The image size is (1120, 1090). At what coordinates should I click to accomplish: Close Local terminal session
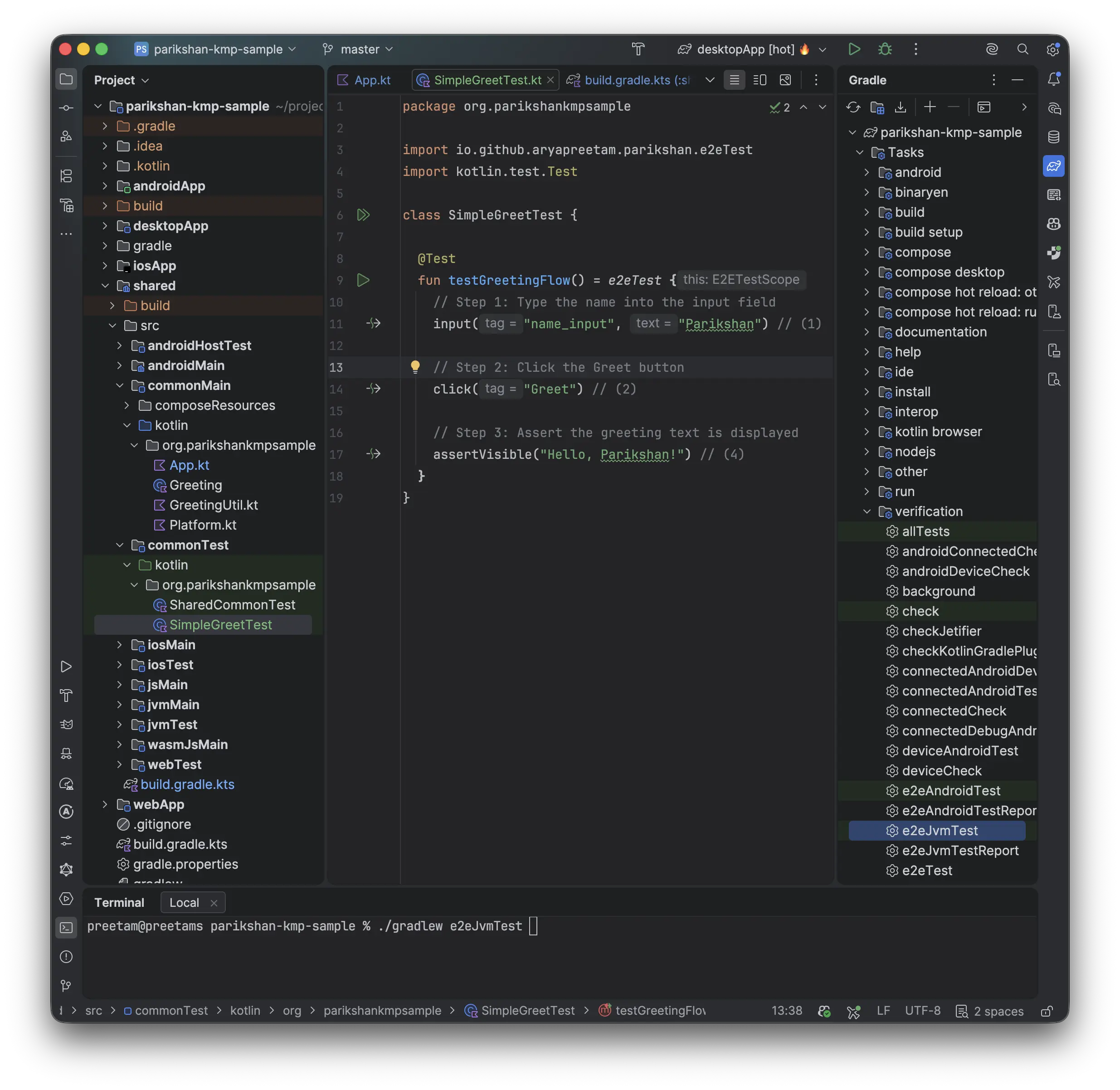pos(214,903)
